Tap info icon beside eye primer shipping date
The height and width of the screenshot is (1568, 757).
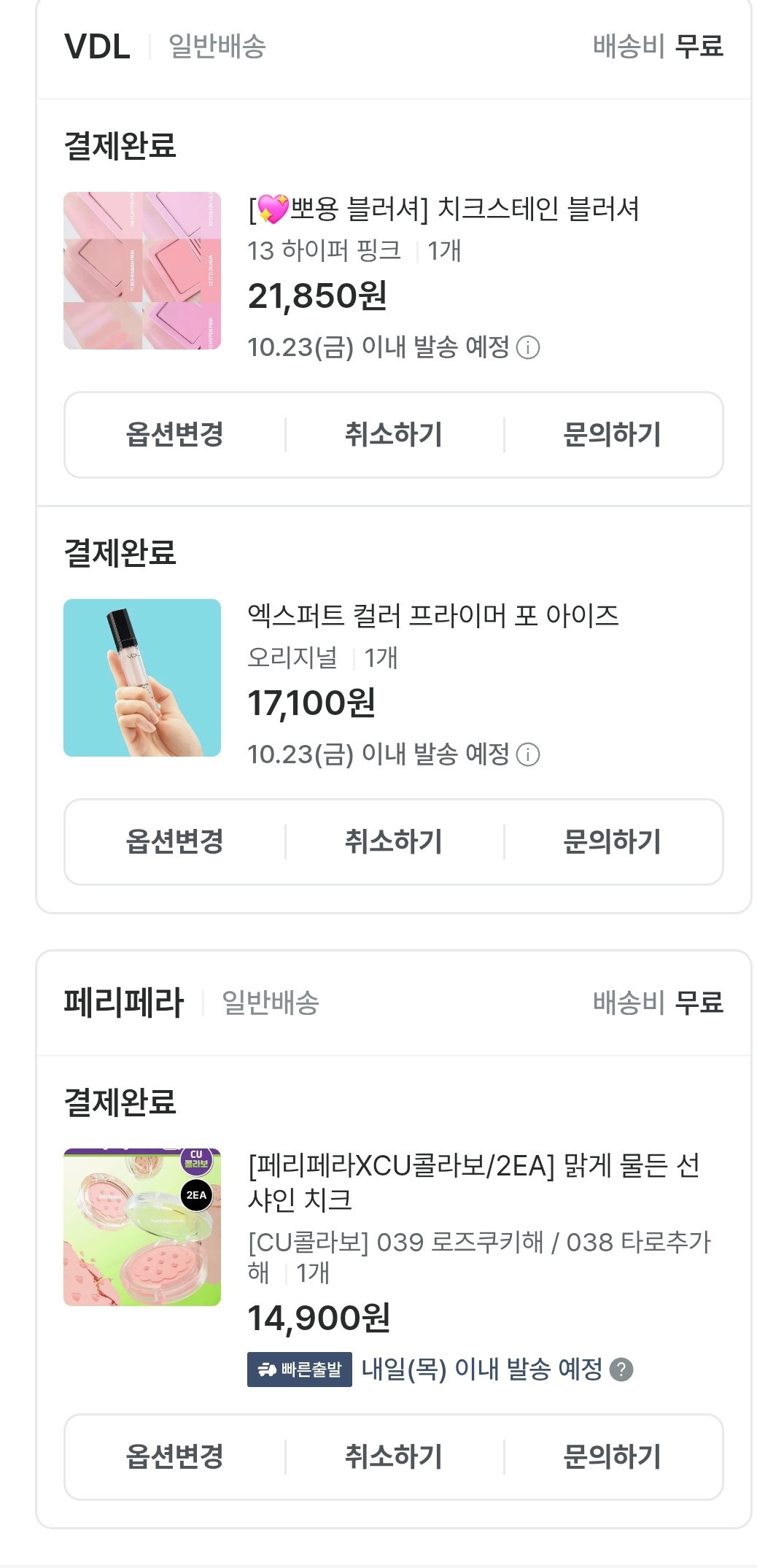click(528, 754)
